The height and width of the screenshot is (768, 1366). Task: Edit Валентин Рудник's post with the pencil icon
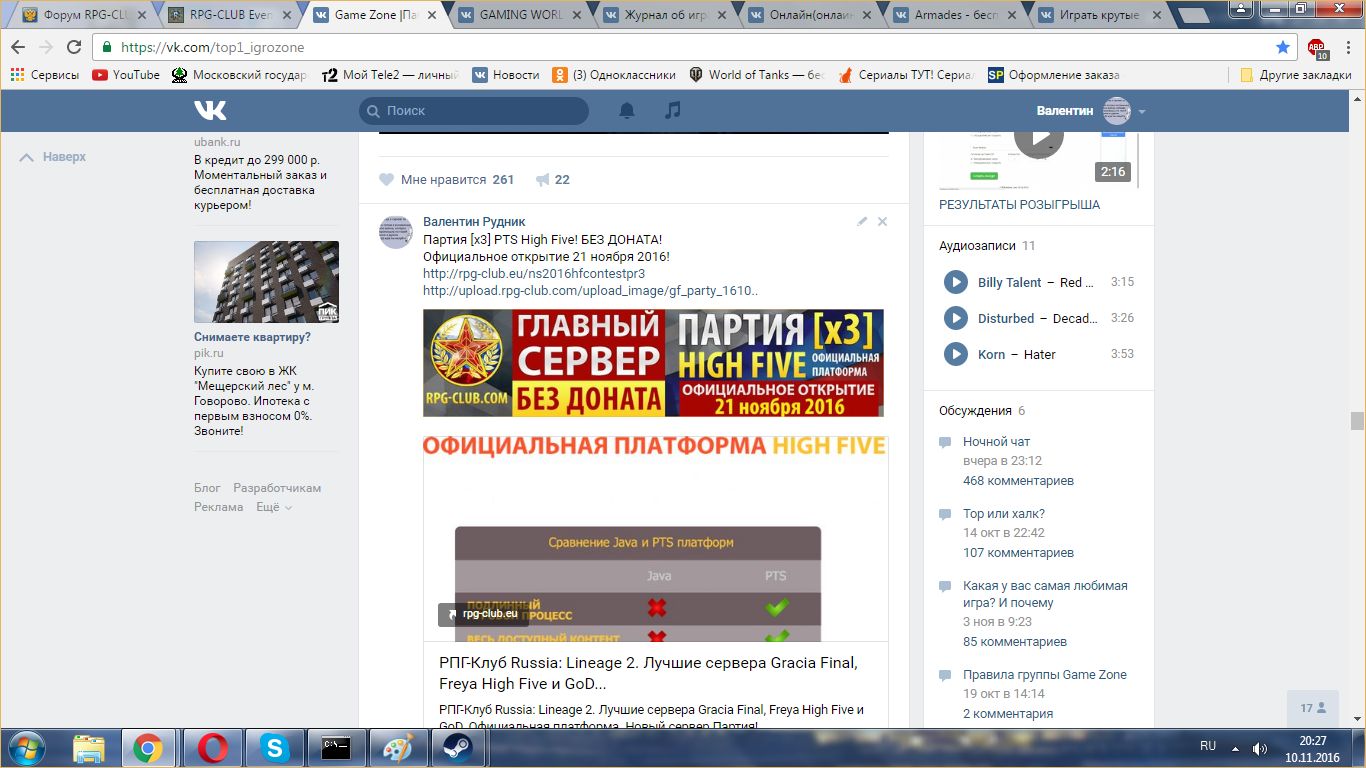862,221
